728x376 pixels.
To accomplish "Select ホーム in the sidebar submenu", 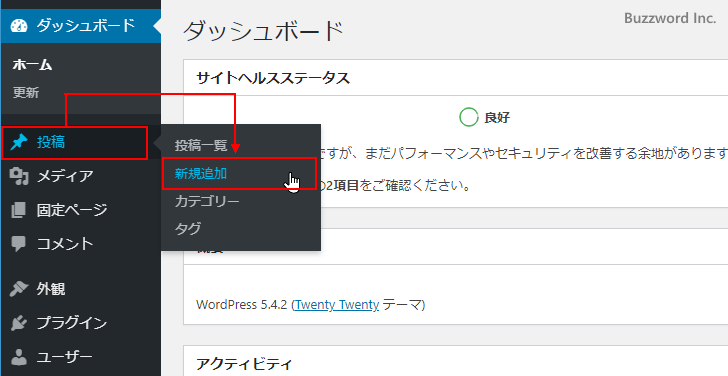I will pyautogui.click(x=32, y=65).
